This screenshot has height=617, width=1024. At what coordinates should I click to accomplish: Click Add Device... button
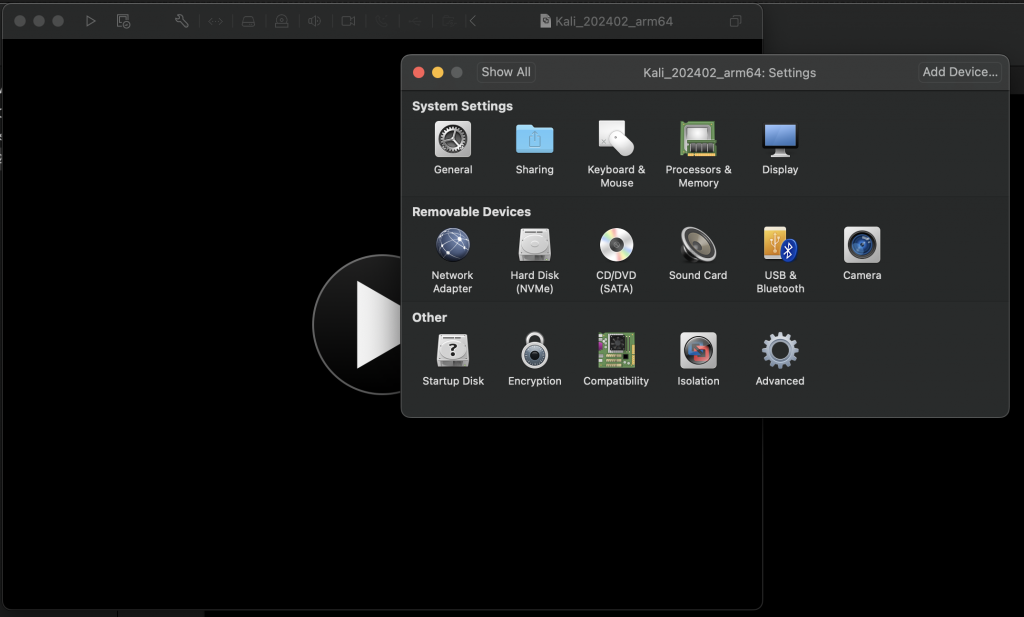click(x=960, y=72)
